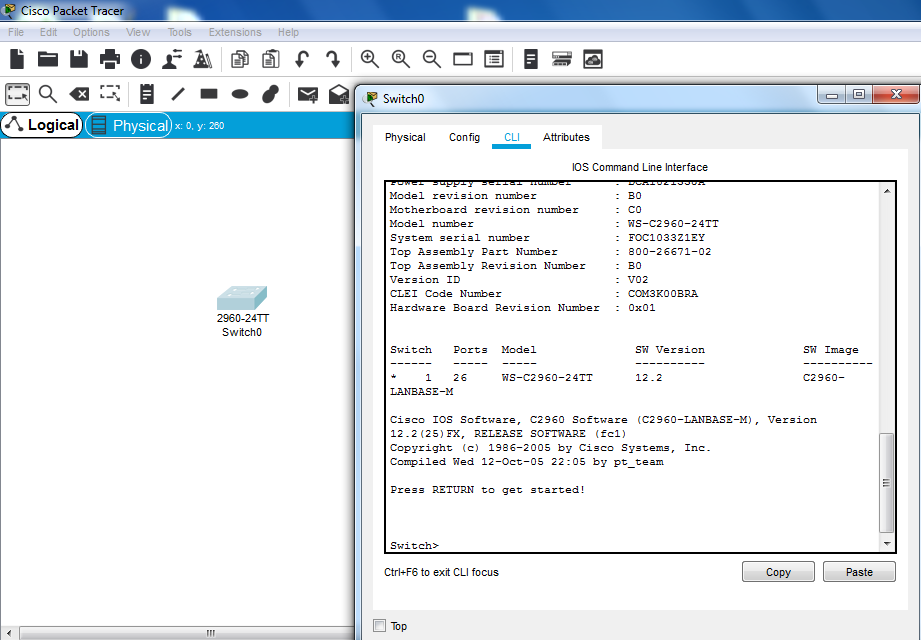The image size is (921, 640).
Task: Click the Zoom Out magnifier icon
Action: [x=432, y=59]
